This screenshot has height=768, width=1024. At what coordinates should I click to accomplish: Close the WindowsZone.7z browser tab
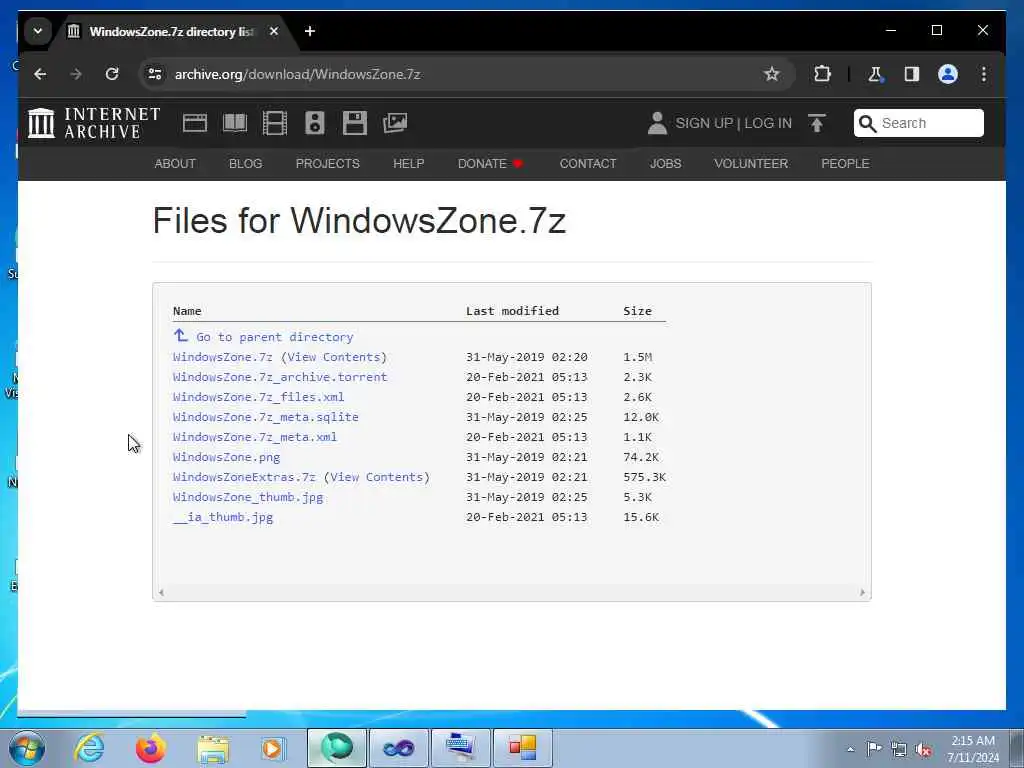tap(274, 31)
